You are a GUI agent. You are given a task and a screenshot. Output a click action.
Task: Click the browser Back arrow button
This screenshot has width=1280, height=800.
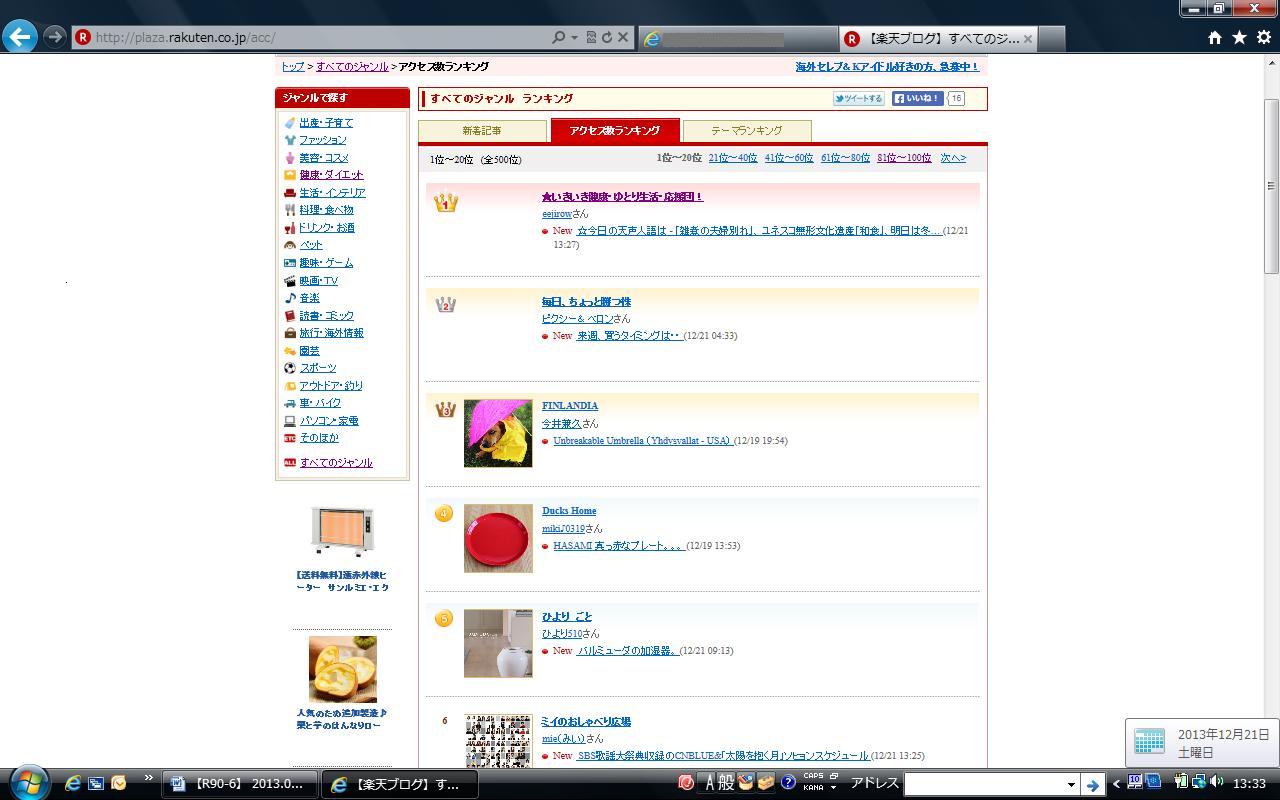coord(20,37)
